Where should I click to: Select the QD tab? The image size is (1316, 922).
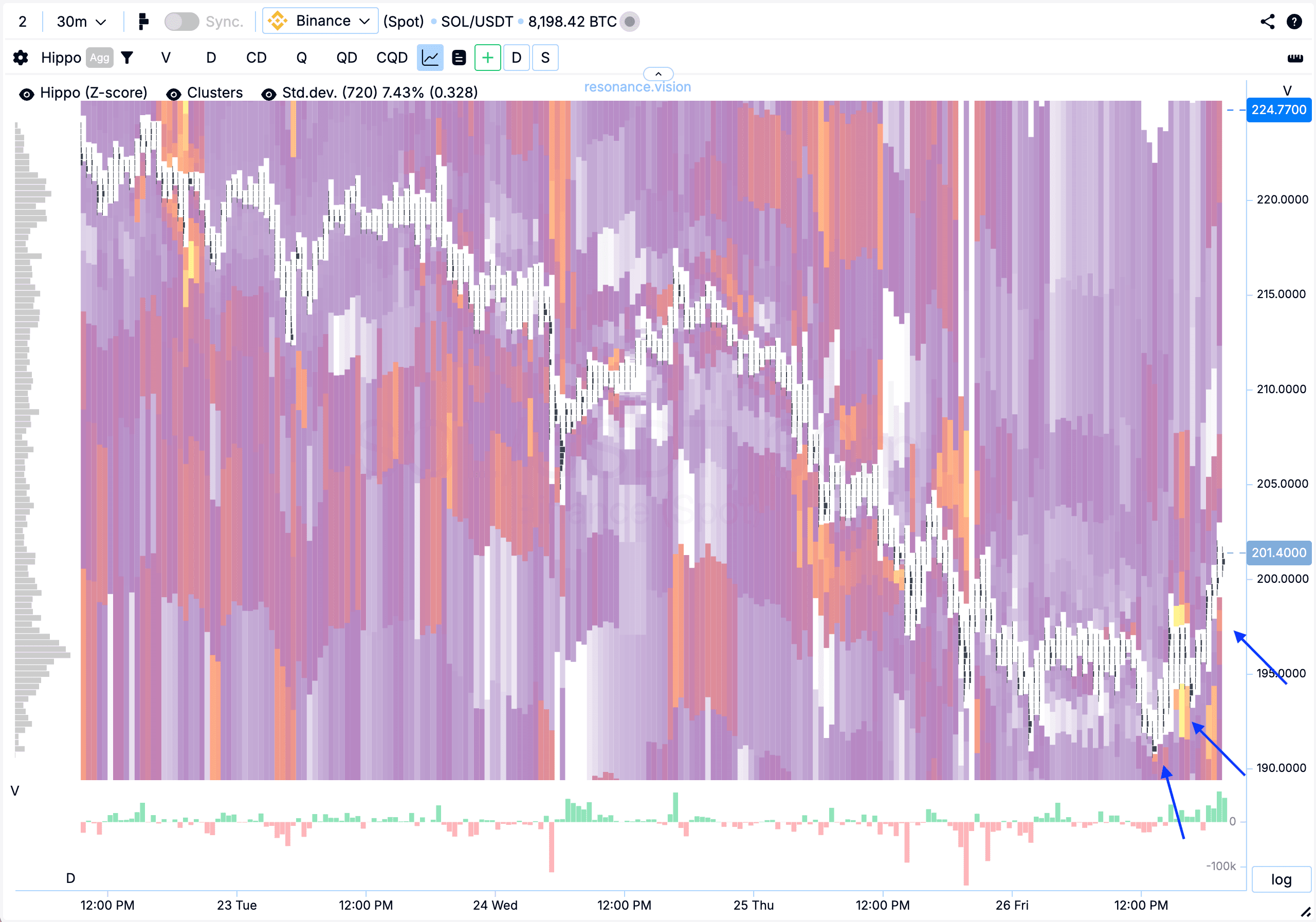[346, 58]
